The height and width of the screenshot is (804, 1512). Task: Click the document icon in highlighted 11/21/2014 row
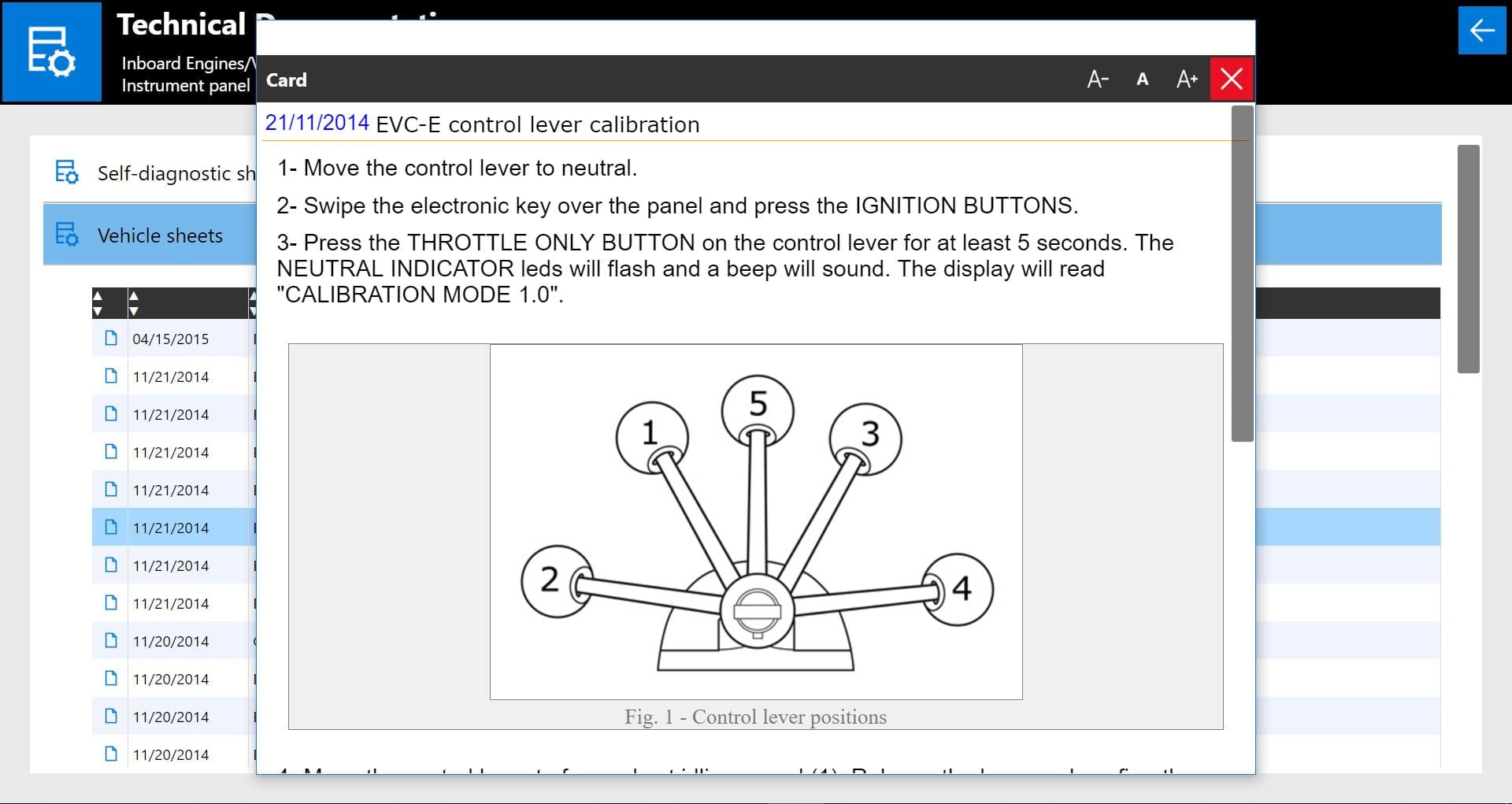pyautogui.click(x=111, y=528)
